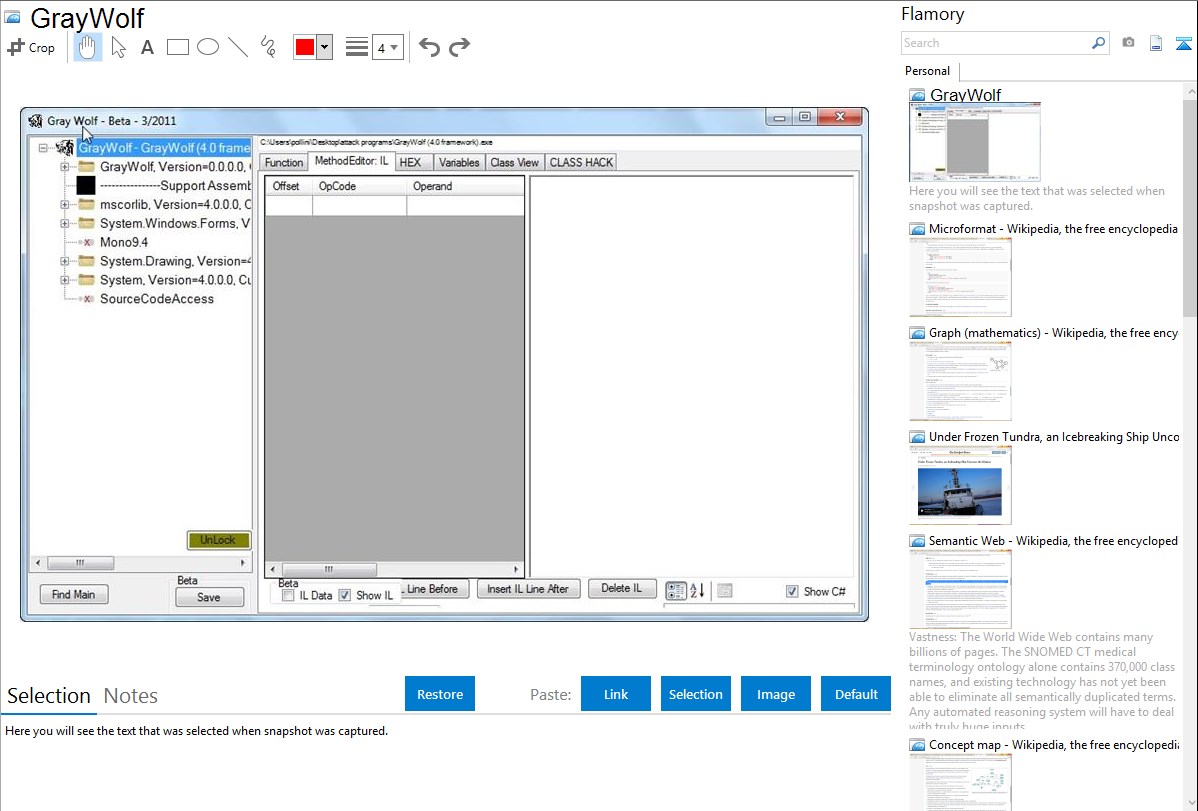Select the Mono9.4 tree item
Screen dimensions: 1198x811
click(x=124, y=242)
